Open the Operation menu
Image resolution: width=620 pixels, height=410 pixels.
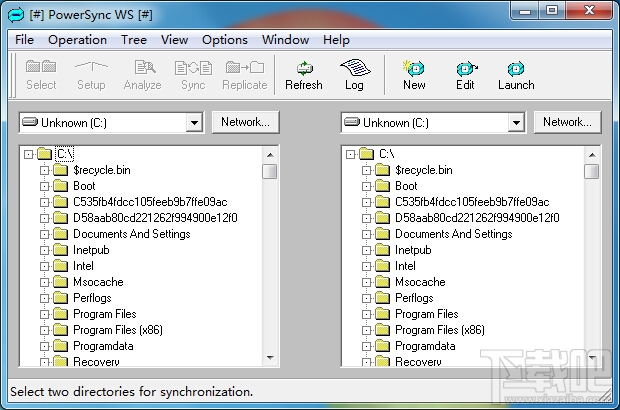(78, 40)
